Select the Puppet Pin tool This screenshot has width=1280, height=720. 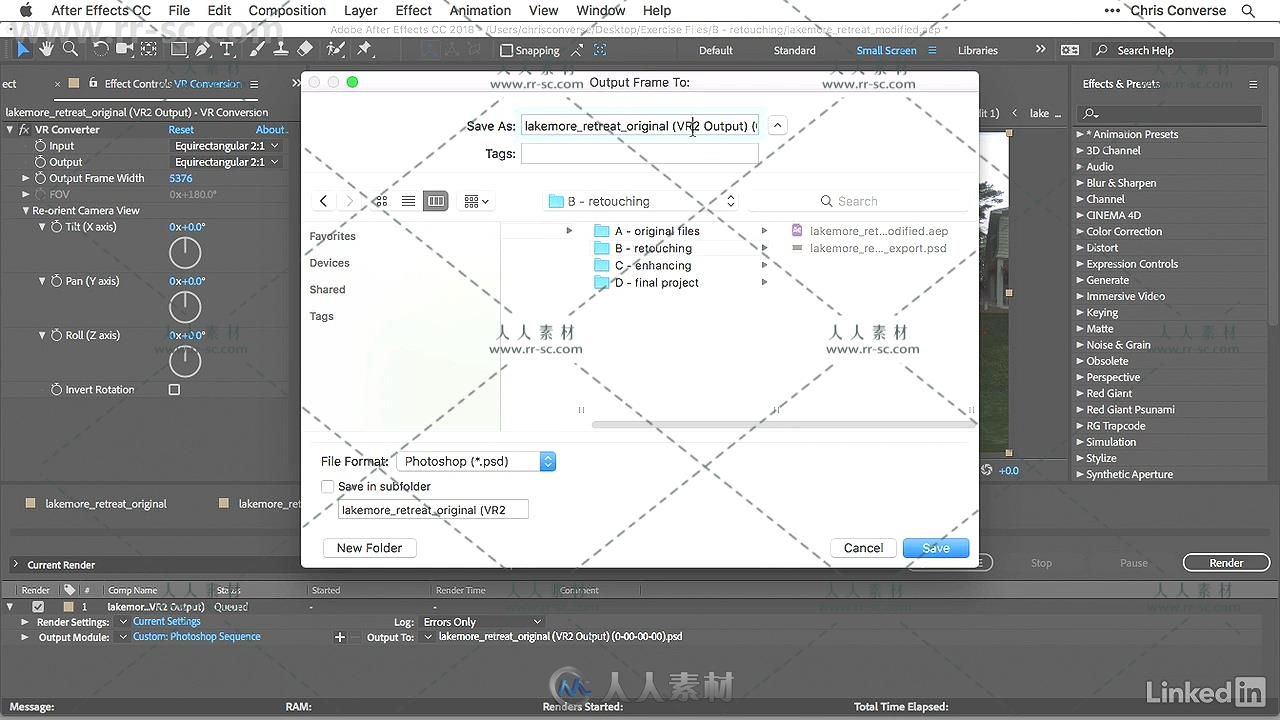coord(364,49)
